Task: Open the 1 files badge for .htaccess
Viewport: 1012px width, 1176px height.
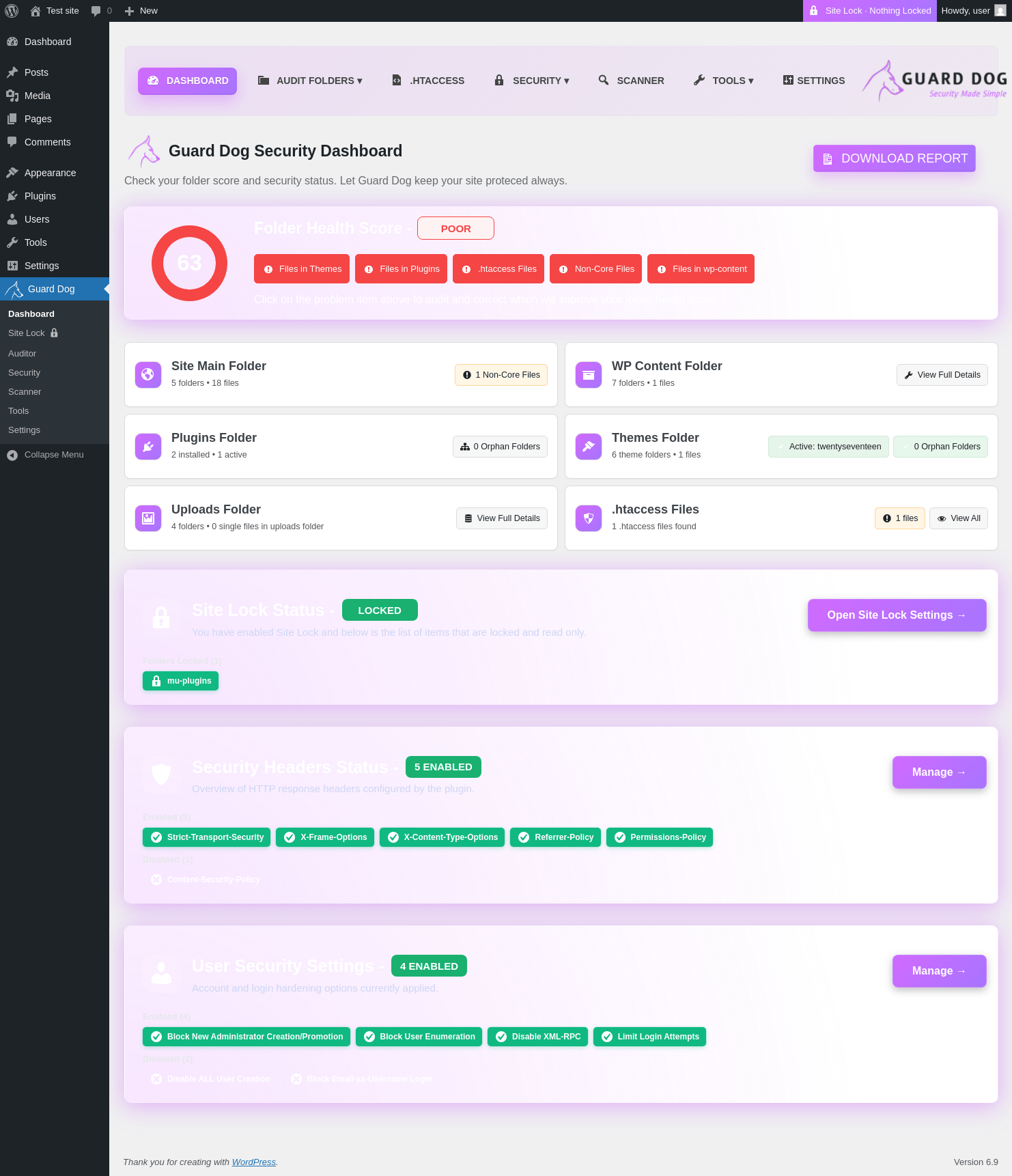Action: [900, 518]
